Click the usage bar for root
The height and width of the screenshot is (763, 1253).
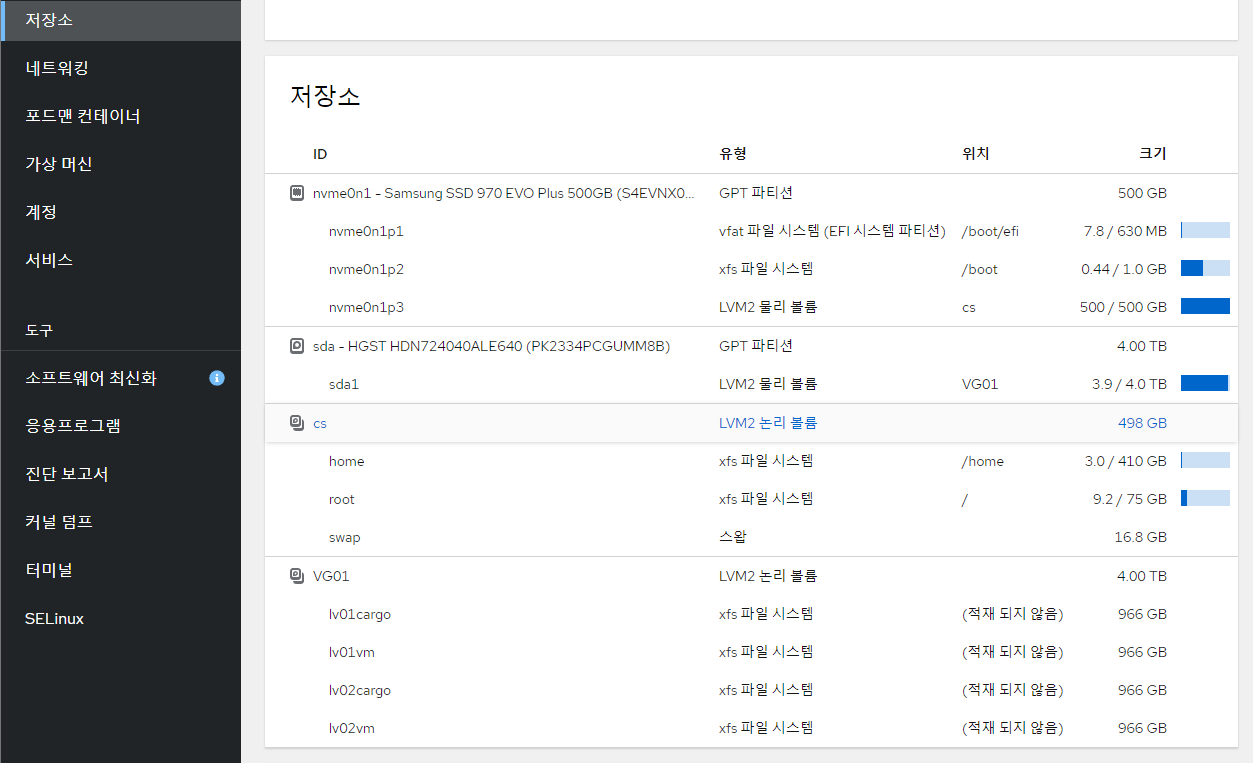[x=1205, y=498]
